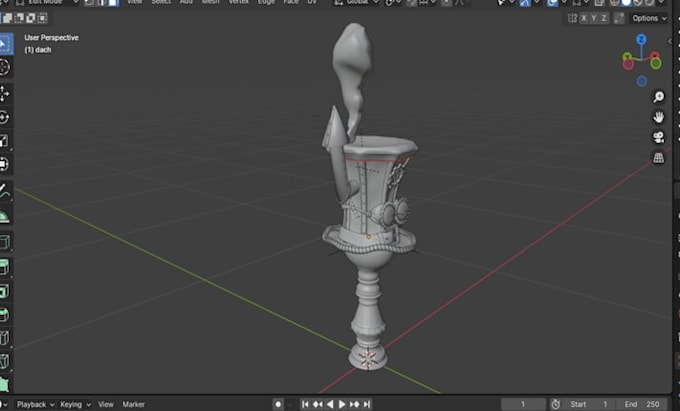This screenshot has width=680, height=411.
Task: Toggle the camera view icon
Action: point(658,137)
